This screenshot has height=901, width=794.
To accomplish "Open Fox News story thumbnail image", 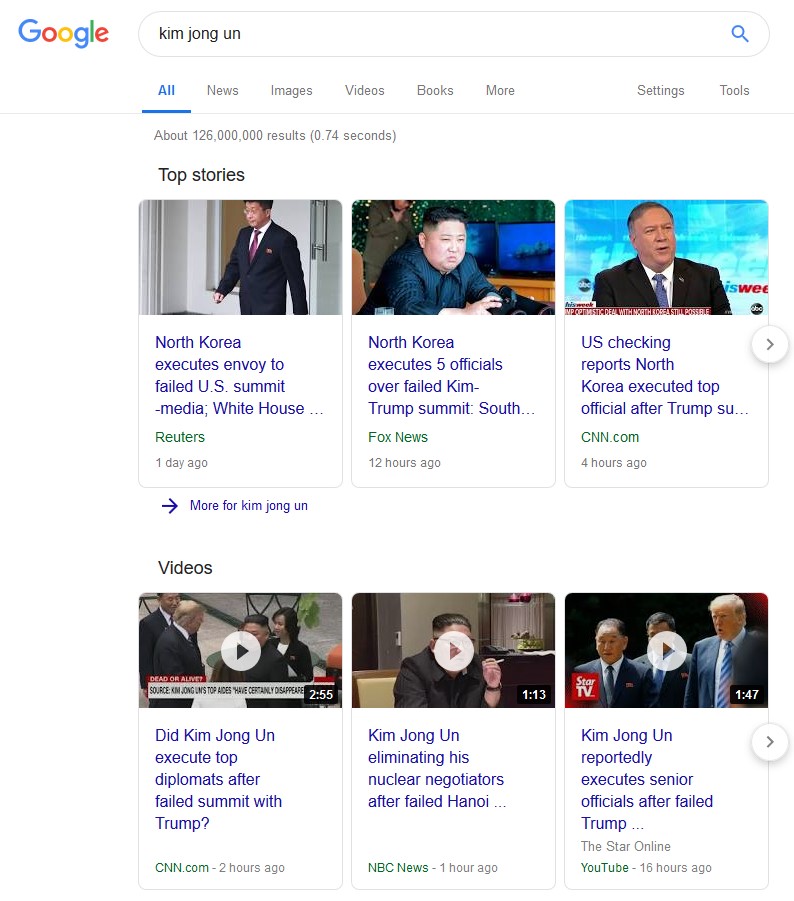I will click(x=453, y=257).
